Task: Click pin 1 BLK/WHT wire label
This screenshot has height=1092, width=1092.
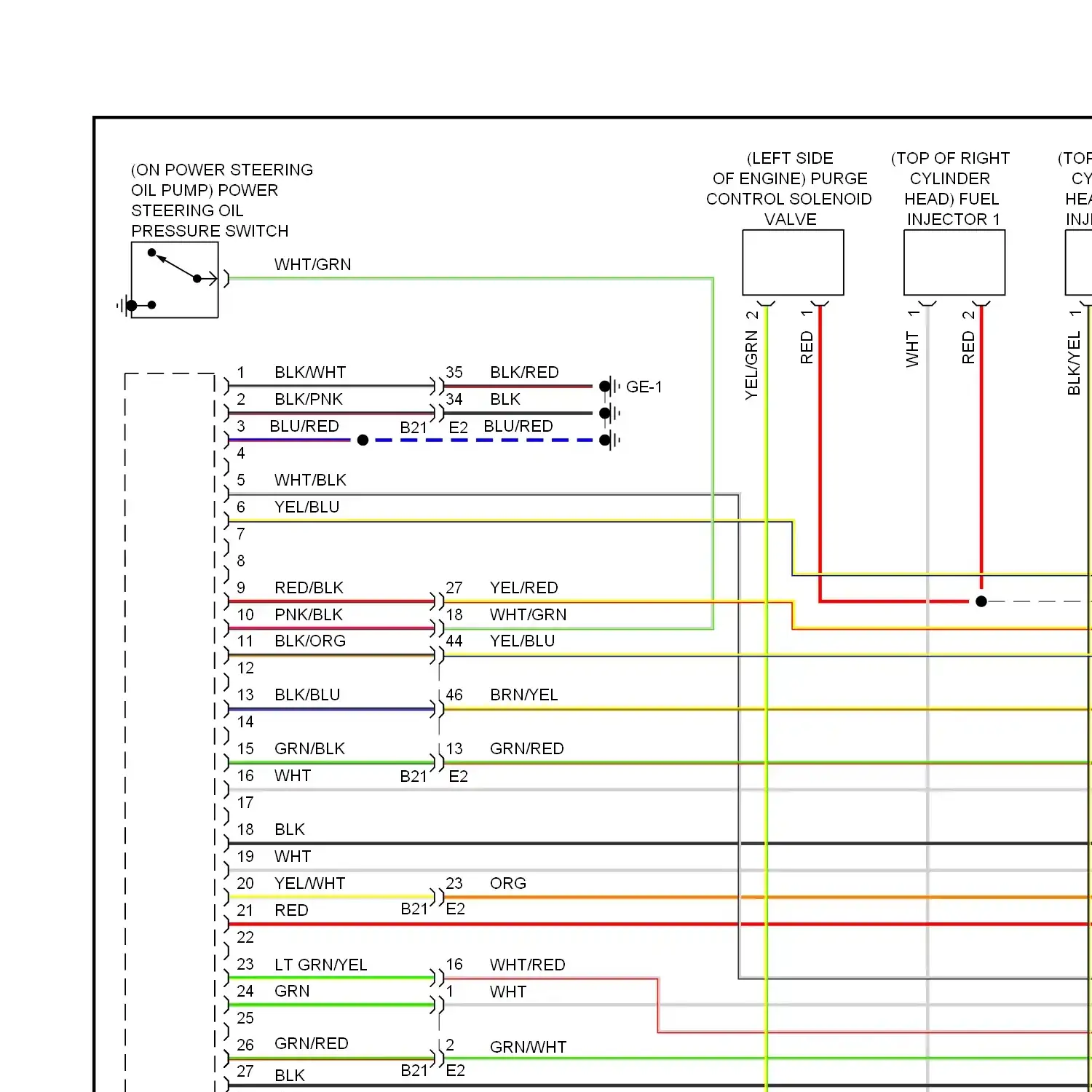Action: click(x=310, y=373)
